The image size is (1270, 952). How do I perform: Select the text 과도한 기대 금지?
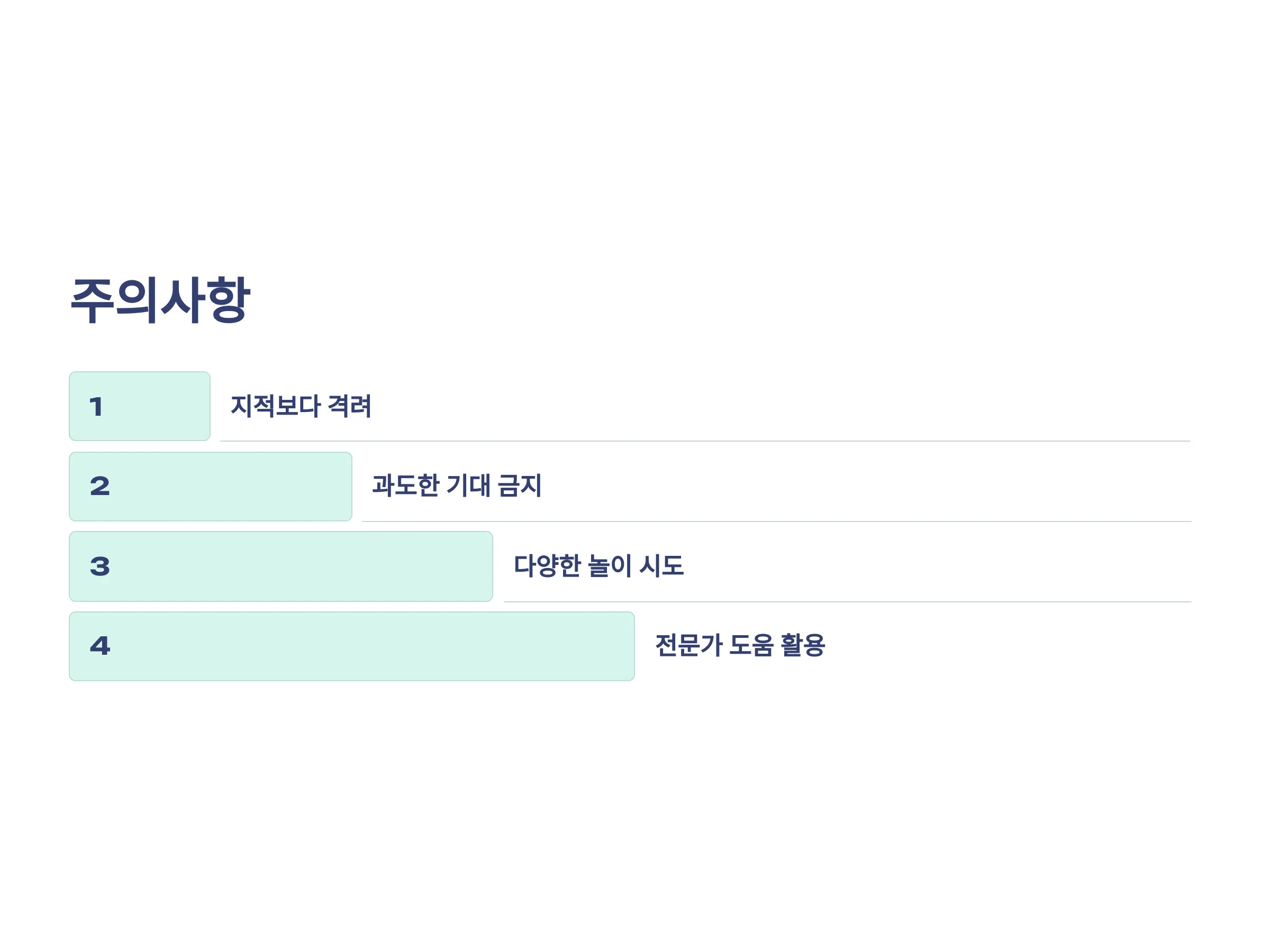[457, 486]
